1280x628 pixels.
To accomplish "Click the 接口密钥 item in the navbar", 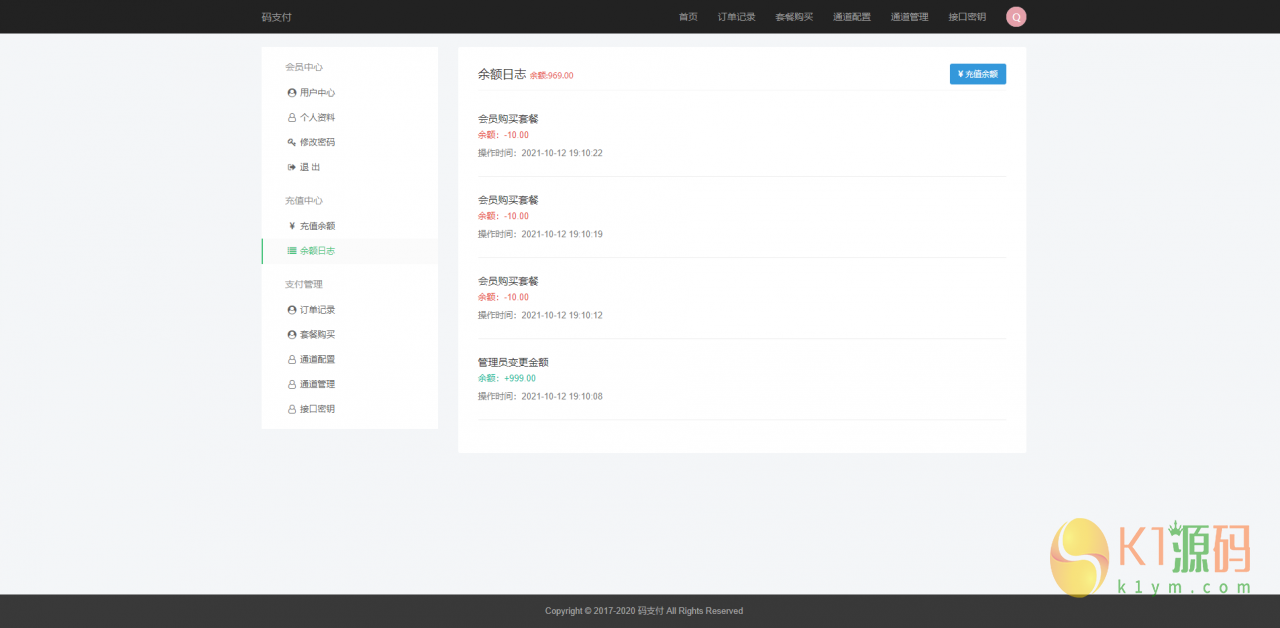I will 966,17.
